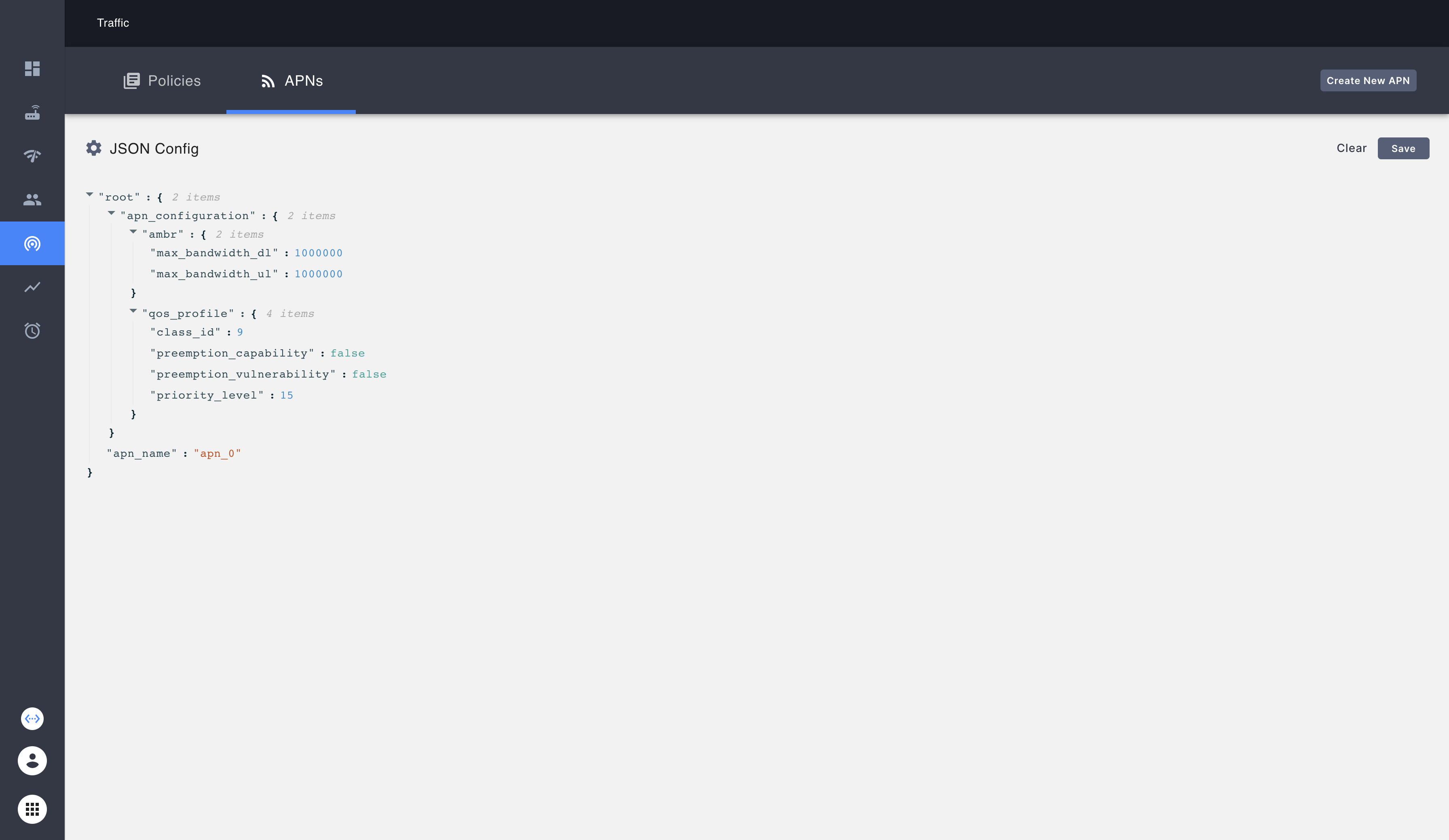Open Alerts using the alarm clock icon
Image resolution: width=1449 pixels, height=840 pixels.
point(32,331)
